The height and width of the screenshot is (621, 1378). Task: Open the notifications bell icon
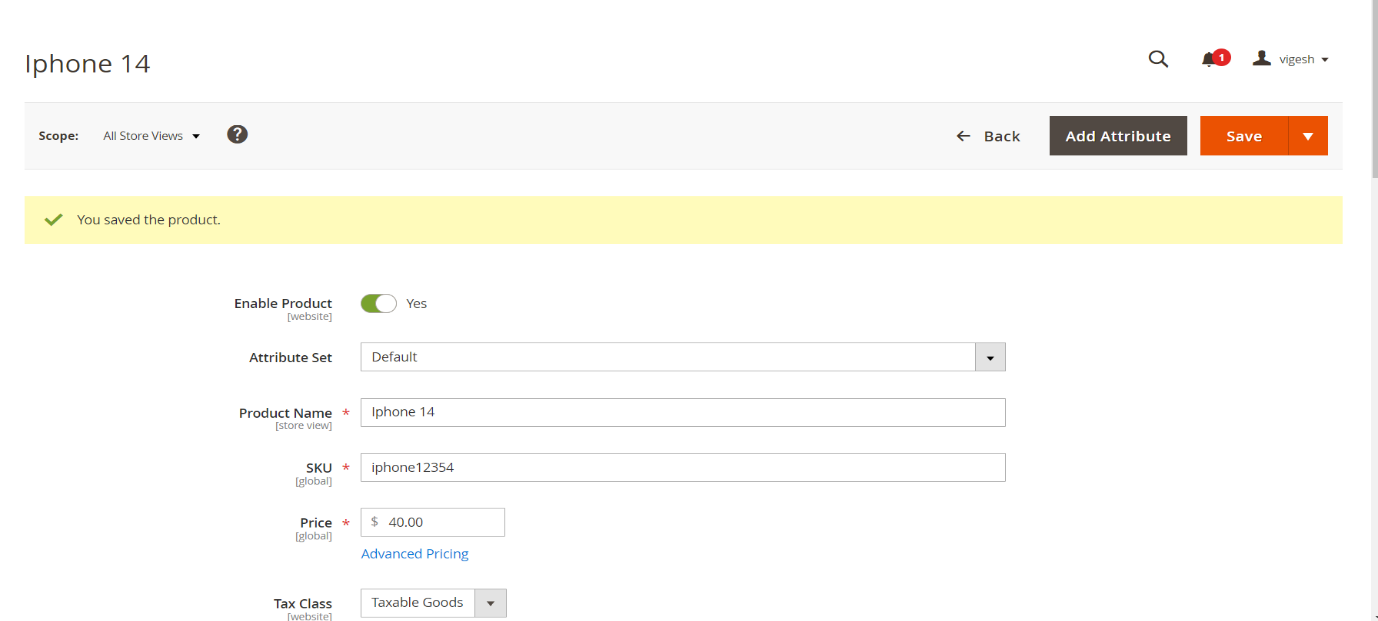[x=1214, y=59]
